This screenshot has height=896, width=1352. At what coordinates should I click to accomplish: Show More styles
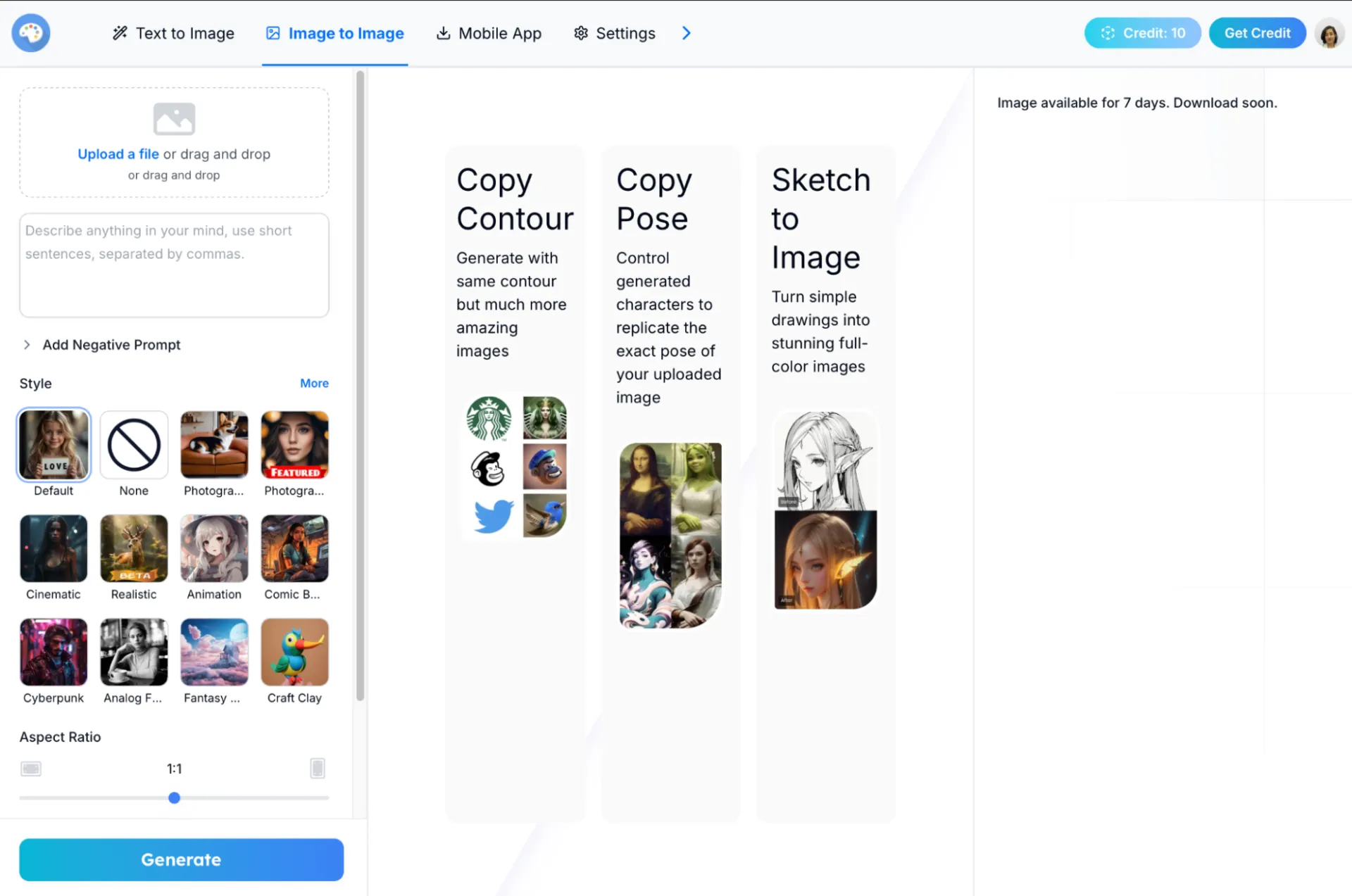click(314, 384)
